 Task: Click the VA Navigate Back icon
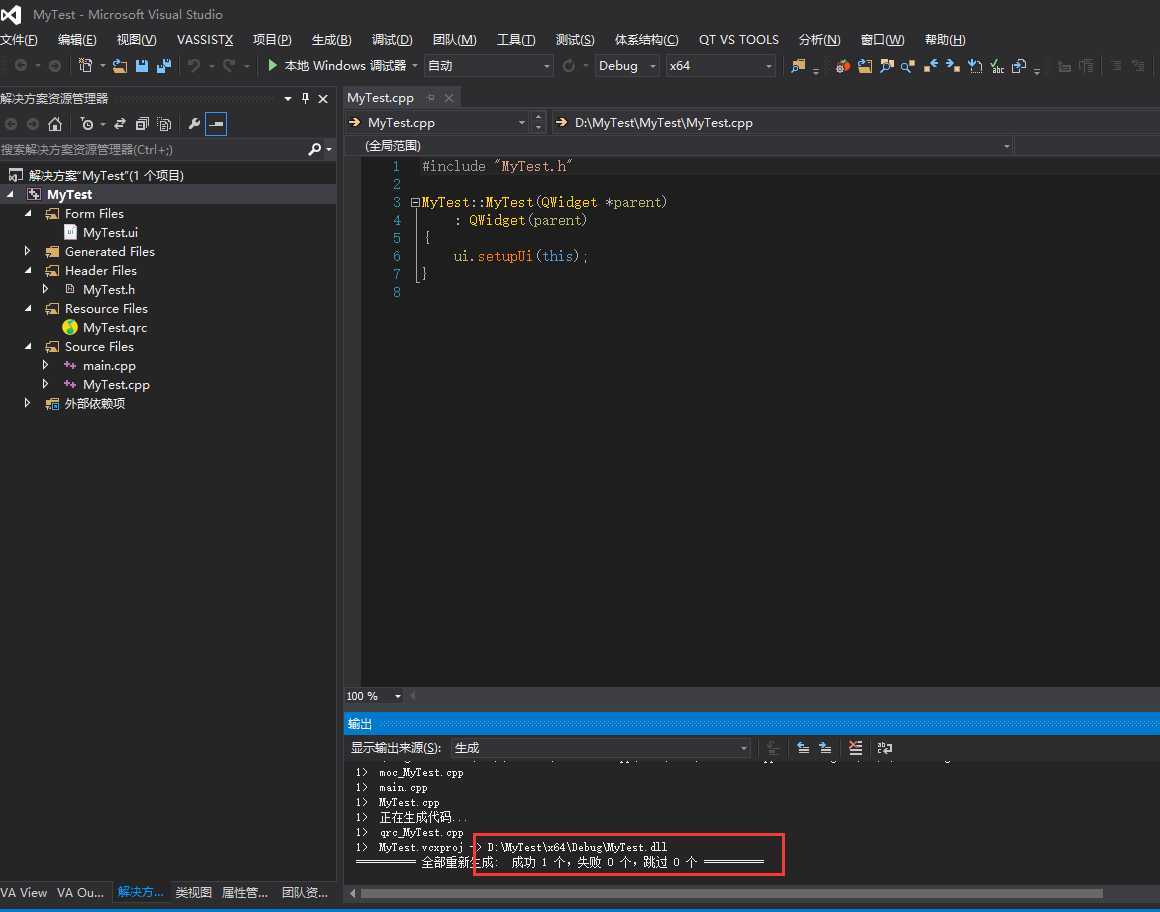931,66
